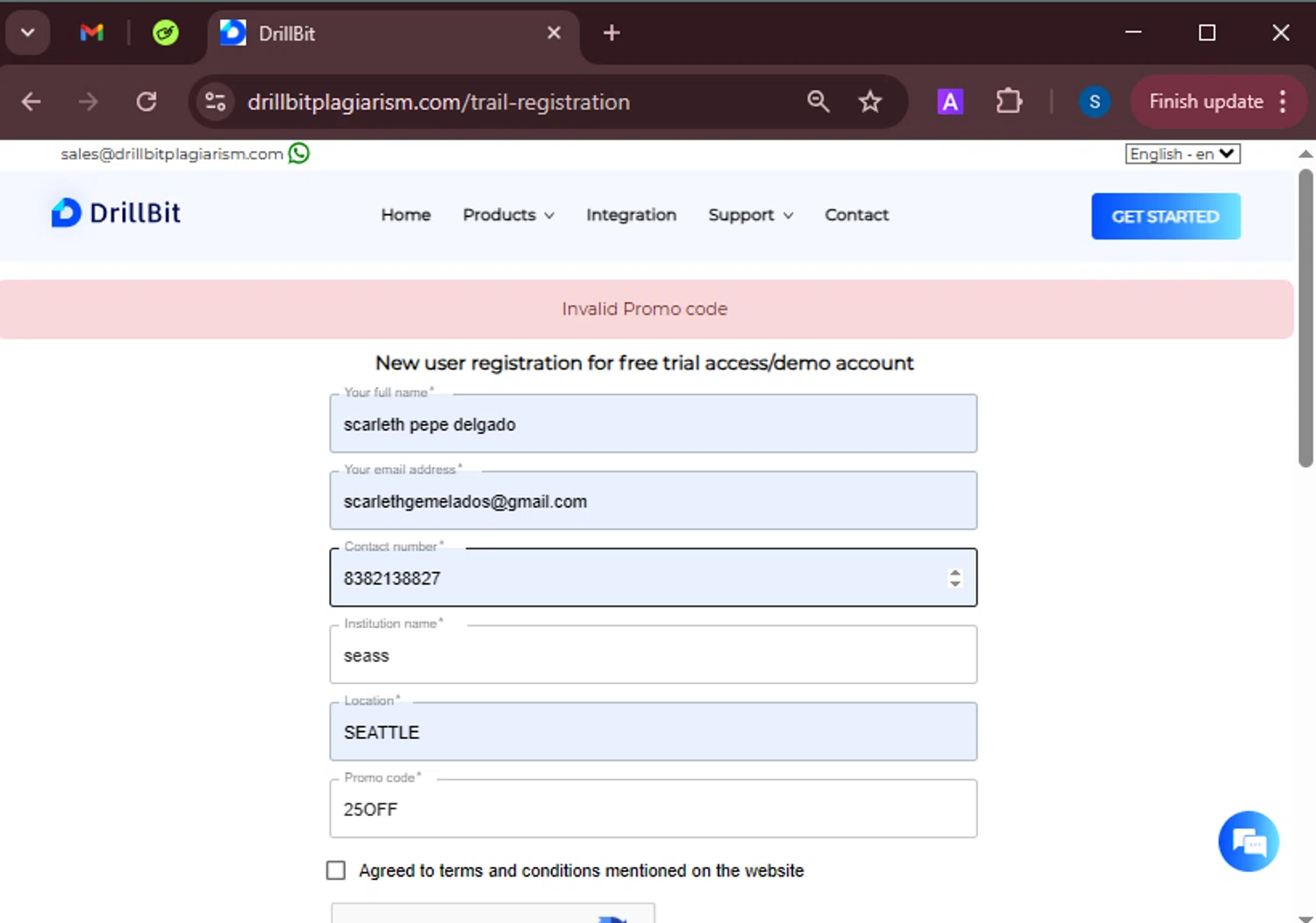Screen dimensions: 1316x923
Task: Open the green pinned tab icon
Action: [165, 33]
